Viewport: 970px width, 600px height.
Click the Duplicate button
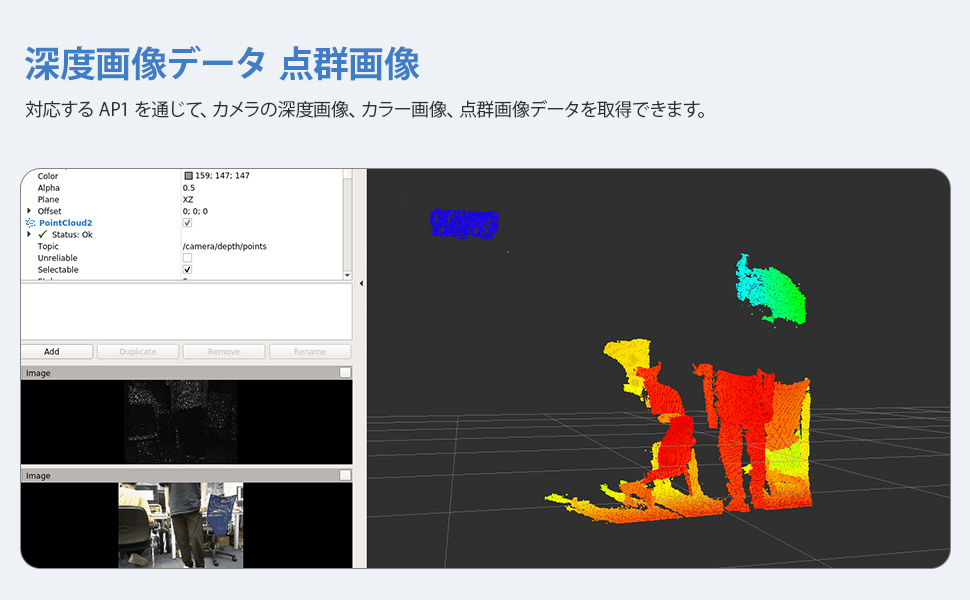[138, 351]
